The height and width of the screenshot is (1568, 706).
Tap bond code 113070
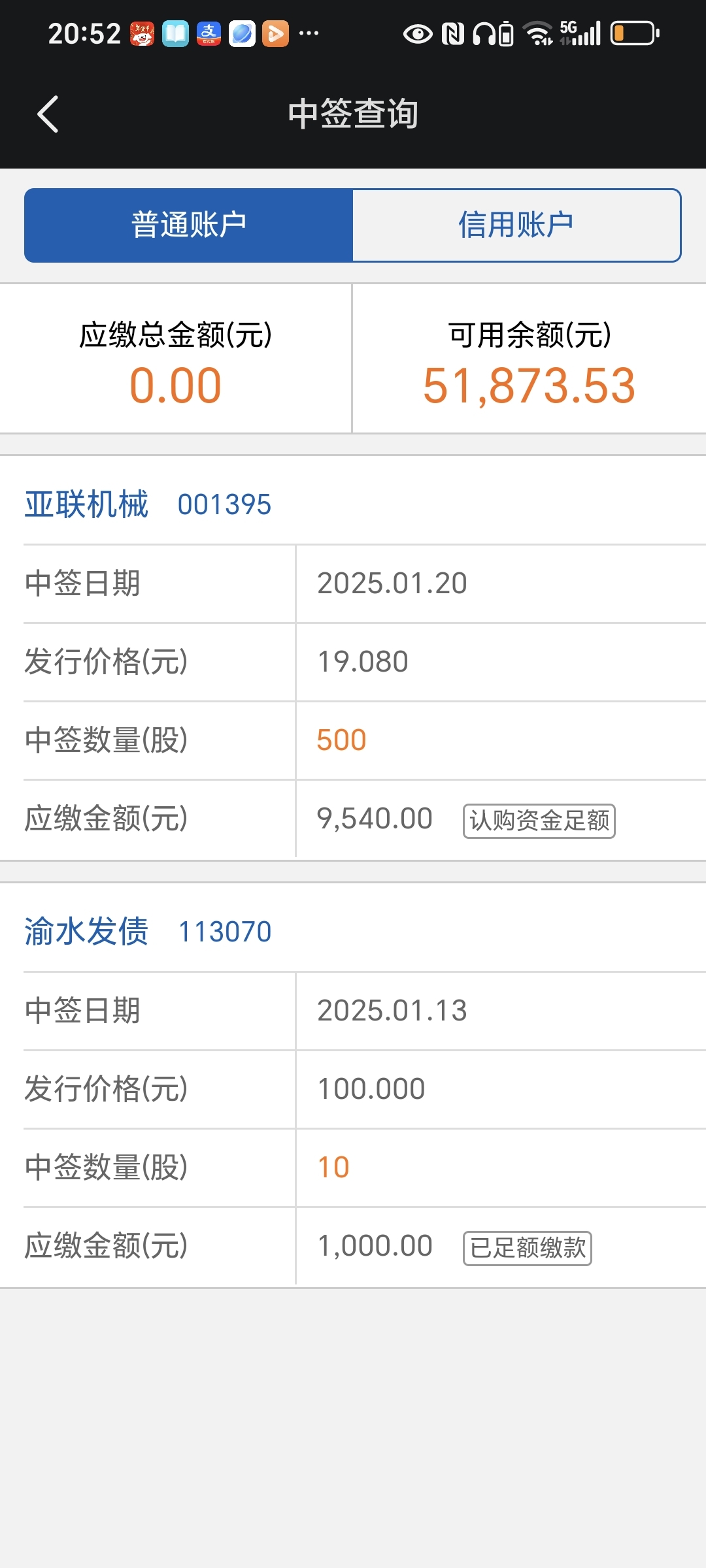pos(224,932)
